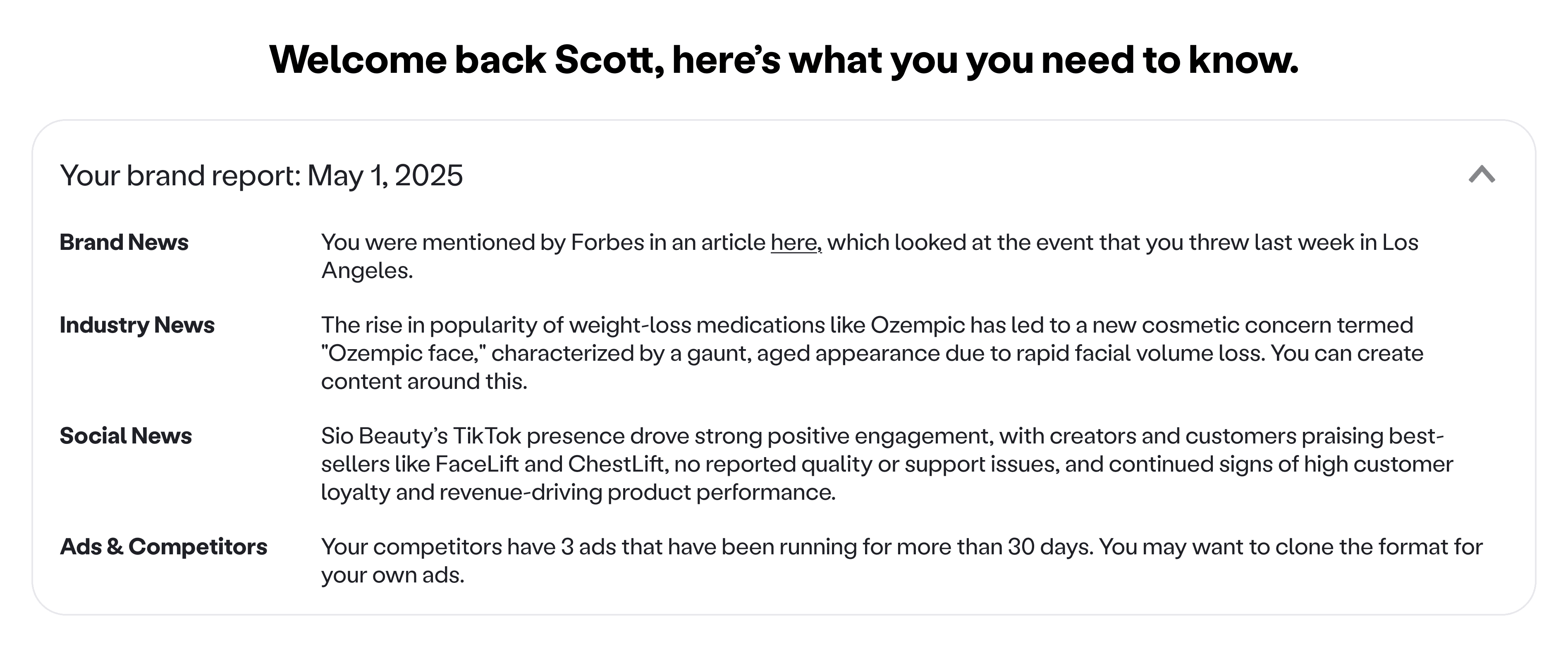This screenshot has height=647, width=1568.
Task: Select the Industry News label
Action: (x=137, y=325)
